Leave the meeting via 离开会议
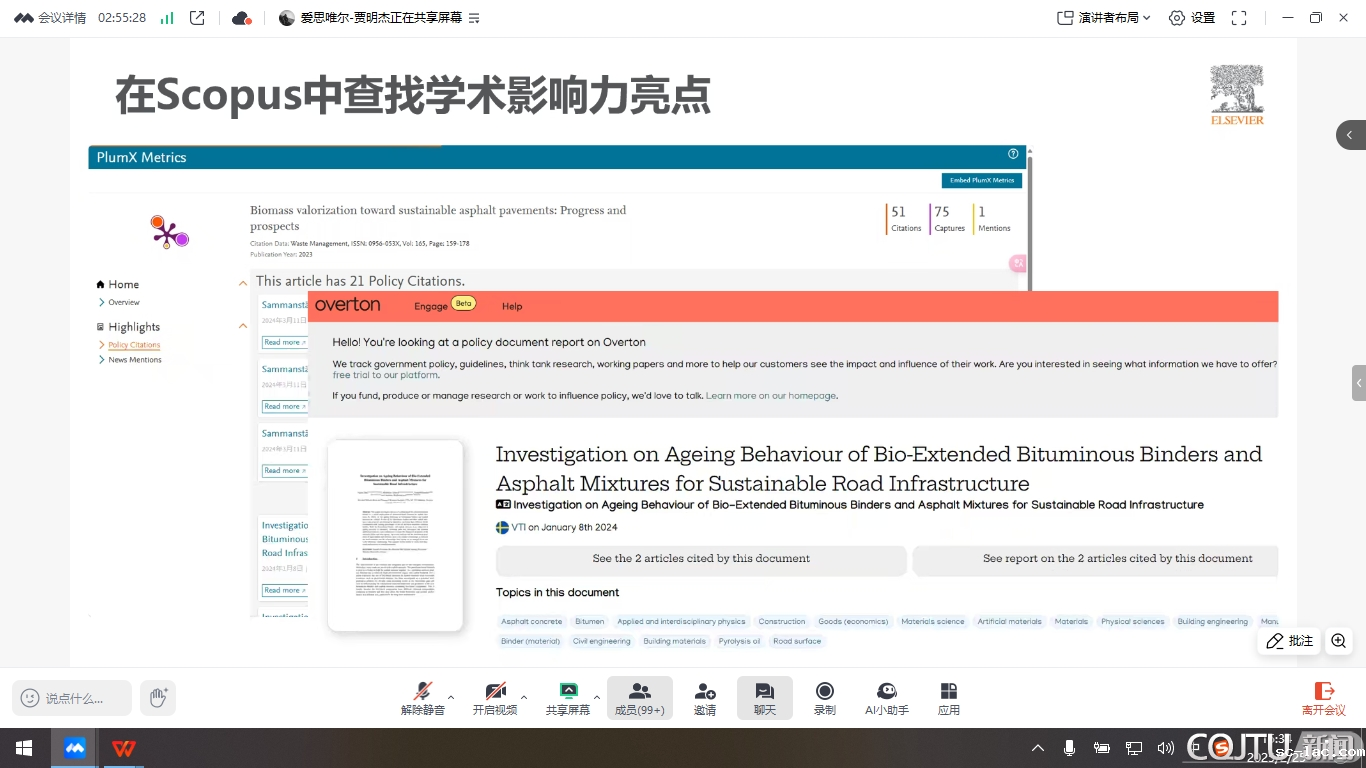The image size is (1366, 768). point(1323,698)
